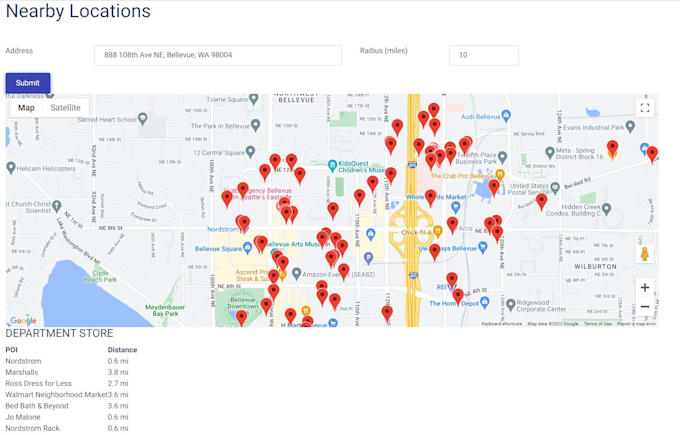Select Bed Bath & Beyond entry
Image resolution: width=680 pixels, height=435 pixels.
37,406
